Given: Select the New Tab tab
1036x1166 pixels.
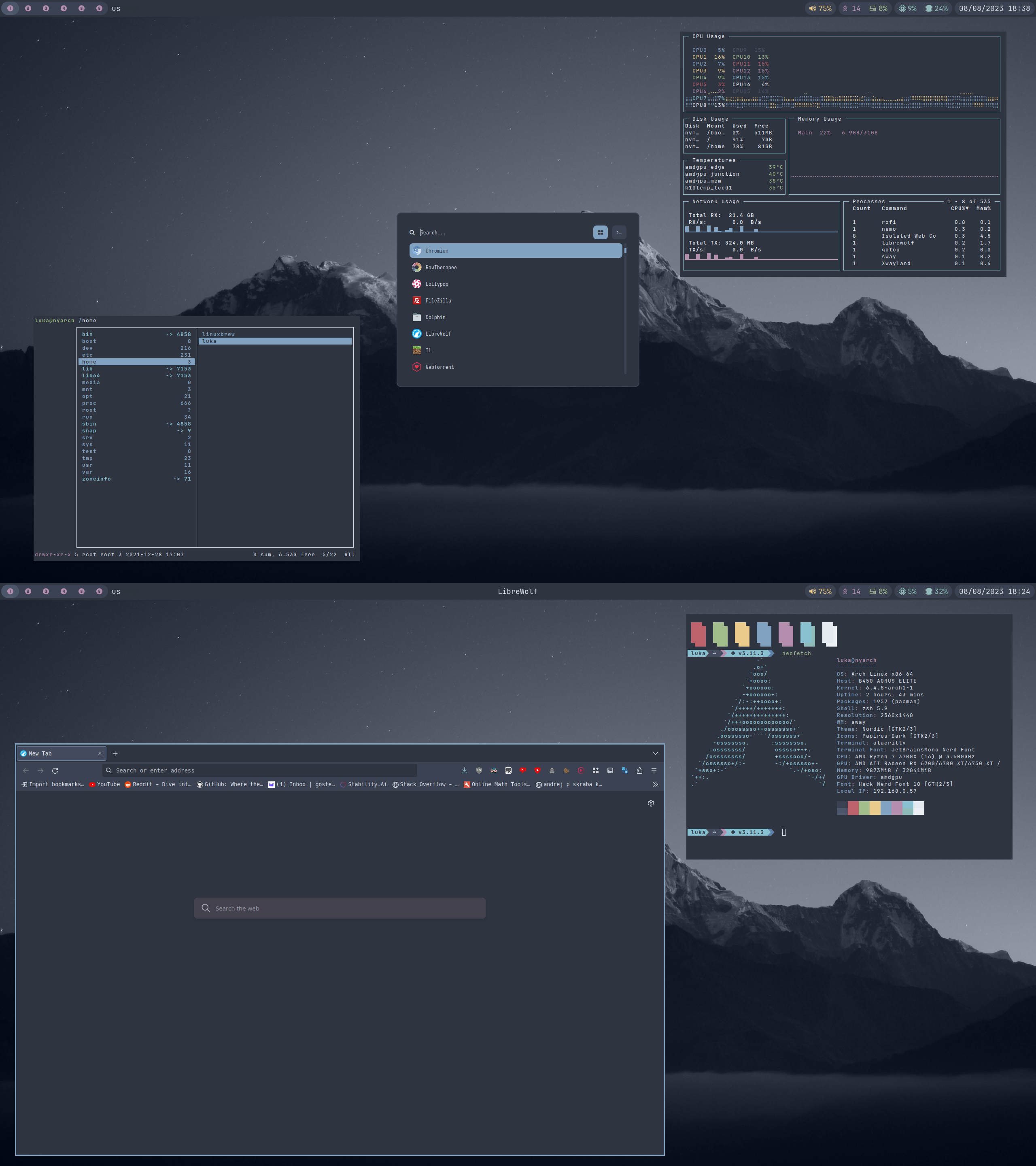Looking at the screenshot, I should tap(62, 753).
